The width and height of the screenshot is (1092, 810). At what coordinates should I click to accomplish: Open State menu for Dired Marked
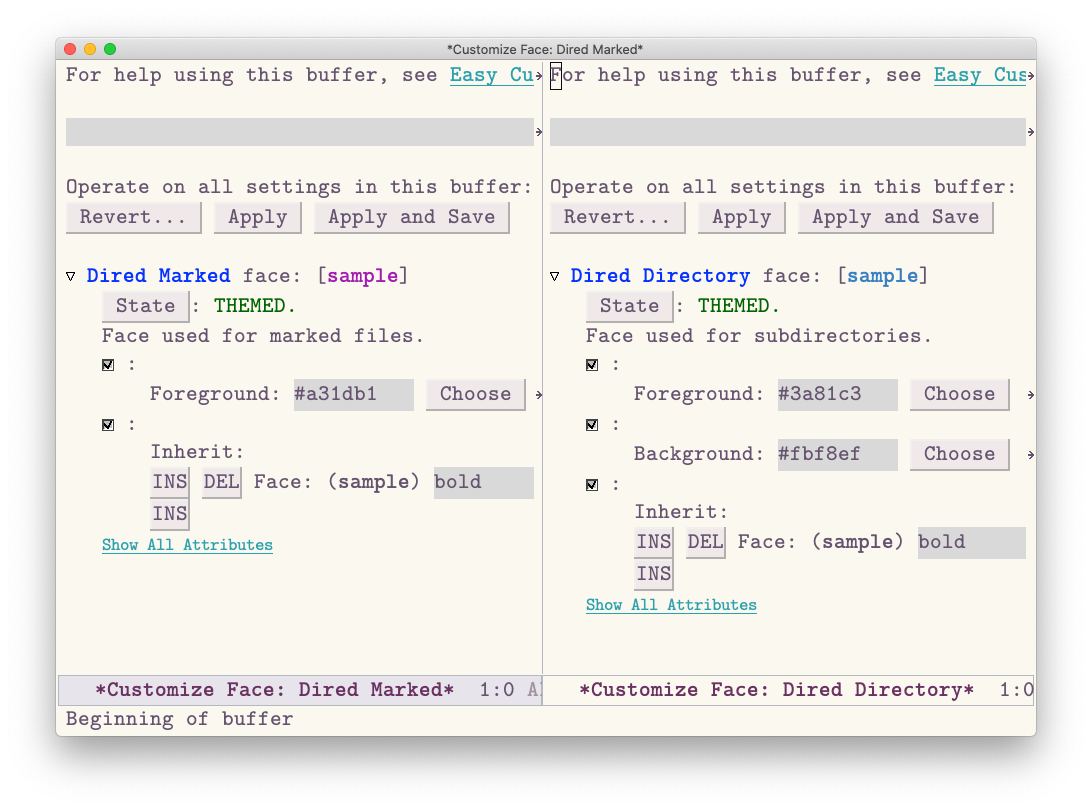145,306
